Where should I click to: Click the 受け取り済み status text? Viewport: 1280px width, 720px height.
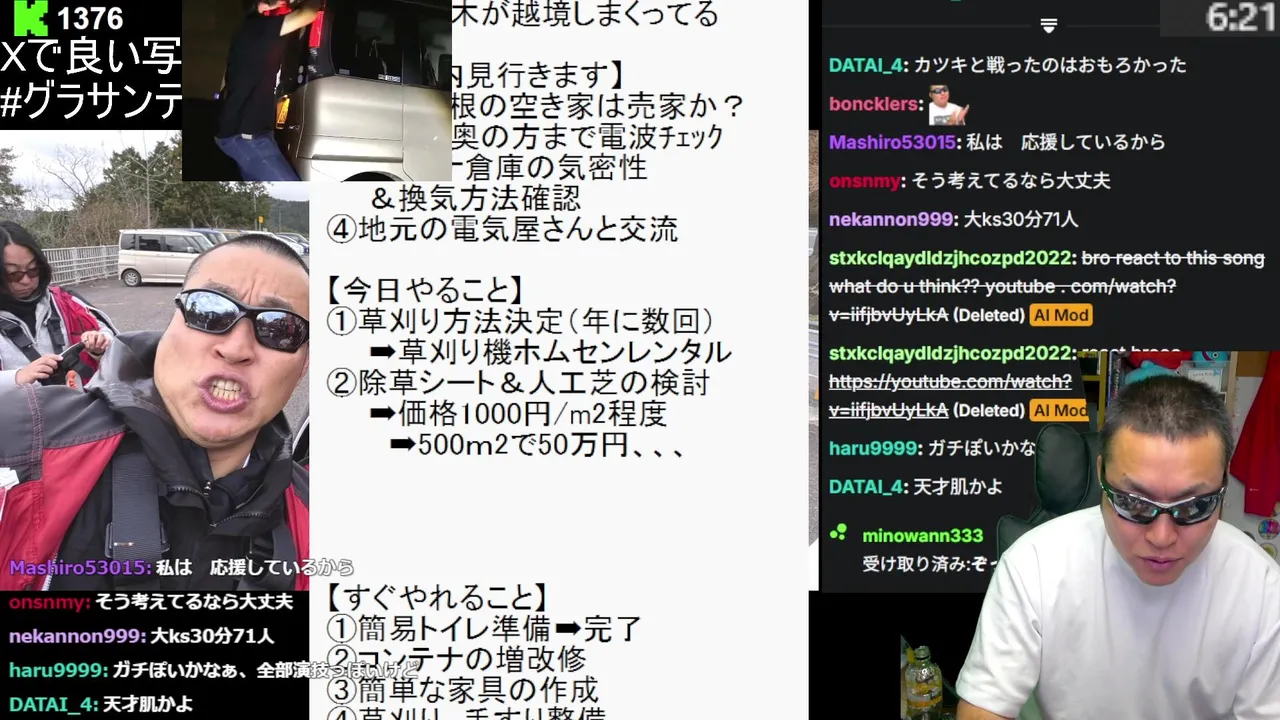point(915,564)
